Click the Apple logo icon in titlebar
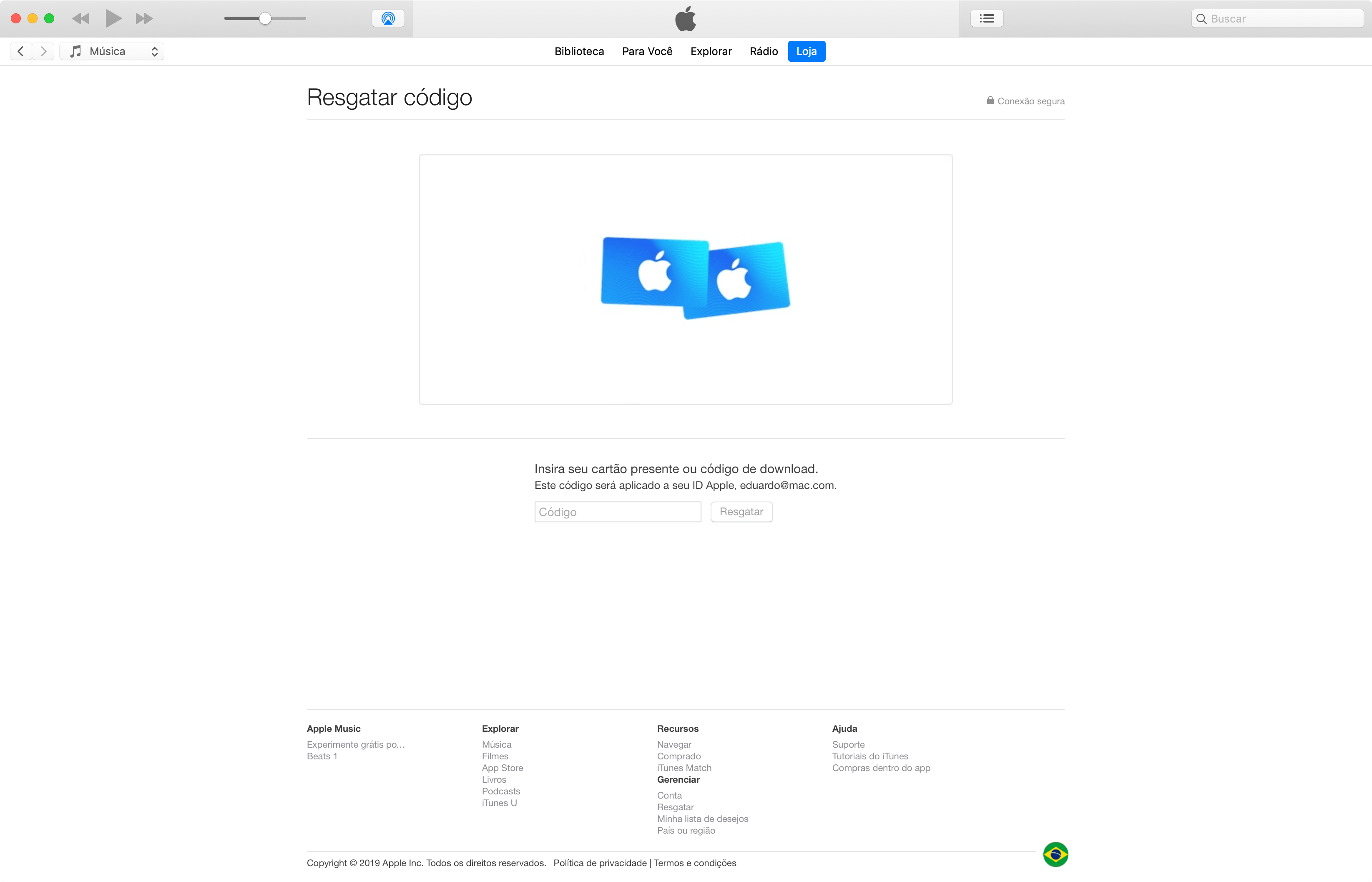The image size is (1372, 882). pyautogui.click(x=686, y=18)
